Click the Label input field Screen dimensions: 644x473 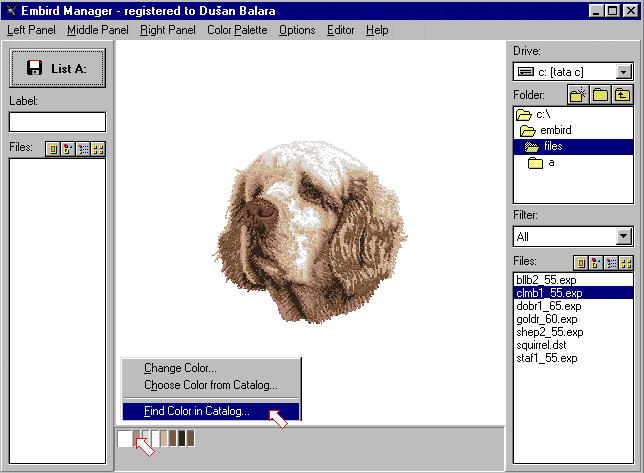tap(58, 122)
